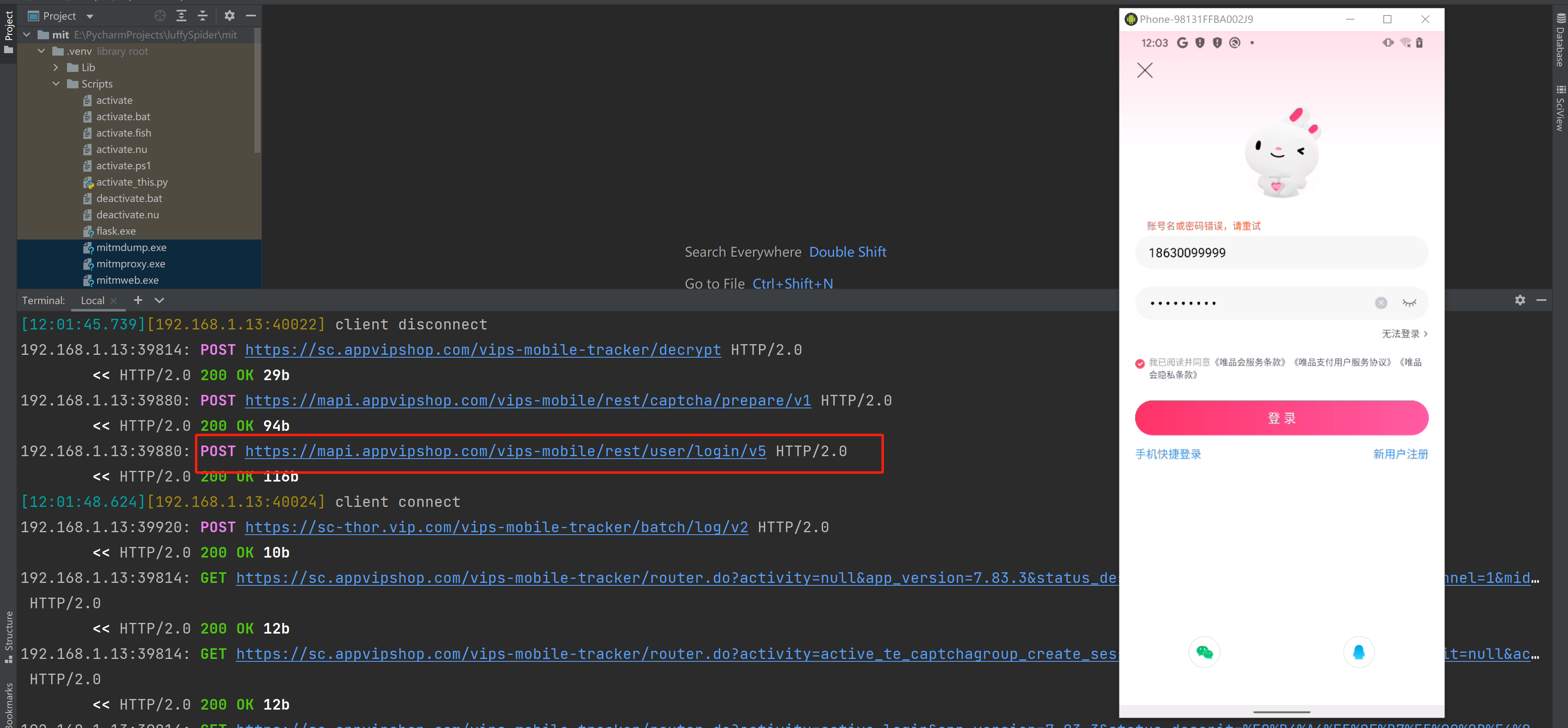The height and width of the screenshot is (728, 1568).
Task: Log in with QQ icon
Action: [1359, 652]
